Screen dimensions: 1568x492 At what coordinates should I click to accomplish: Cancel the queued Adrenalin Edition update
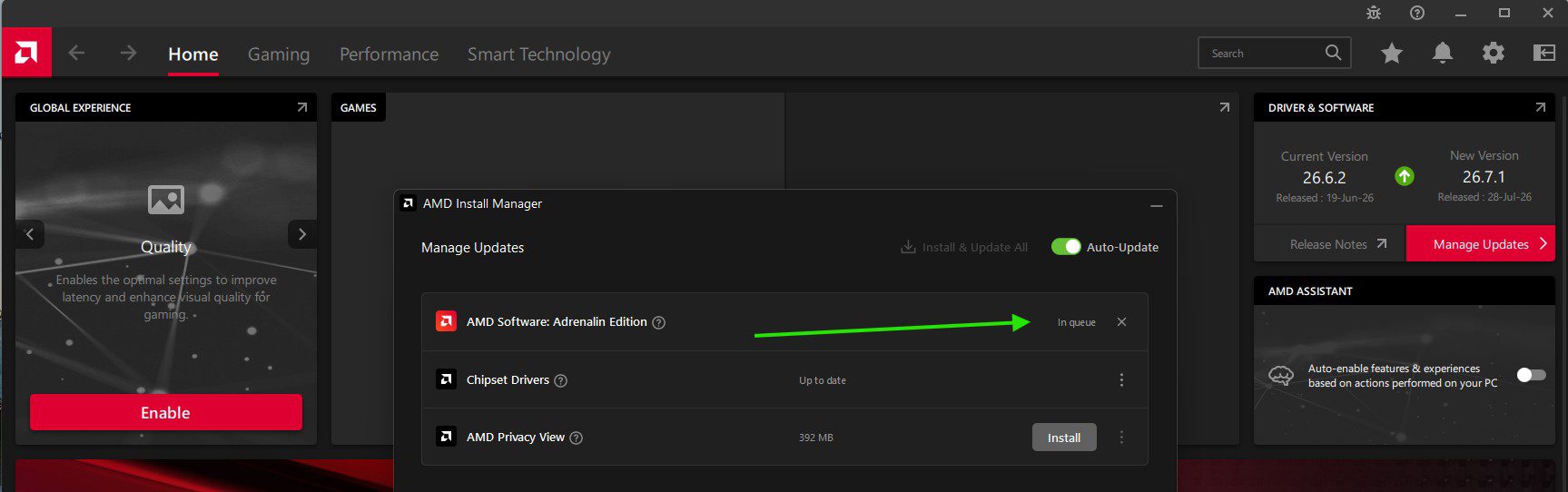(x=1121, y=322)
